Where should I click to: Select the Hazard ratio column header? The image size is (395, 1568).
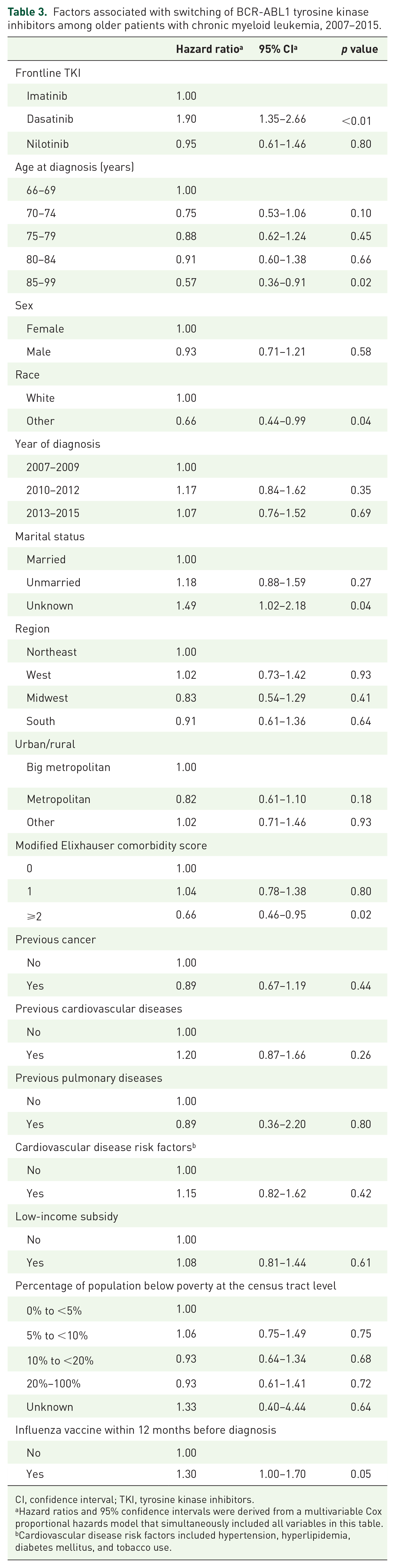point(209,49)
